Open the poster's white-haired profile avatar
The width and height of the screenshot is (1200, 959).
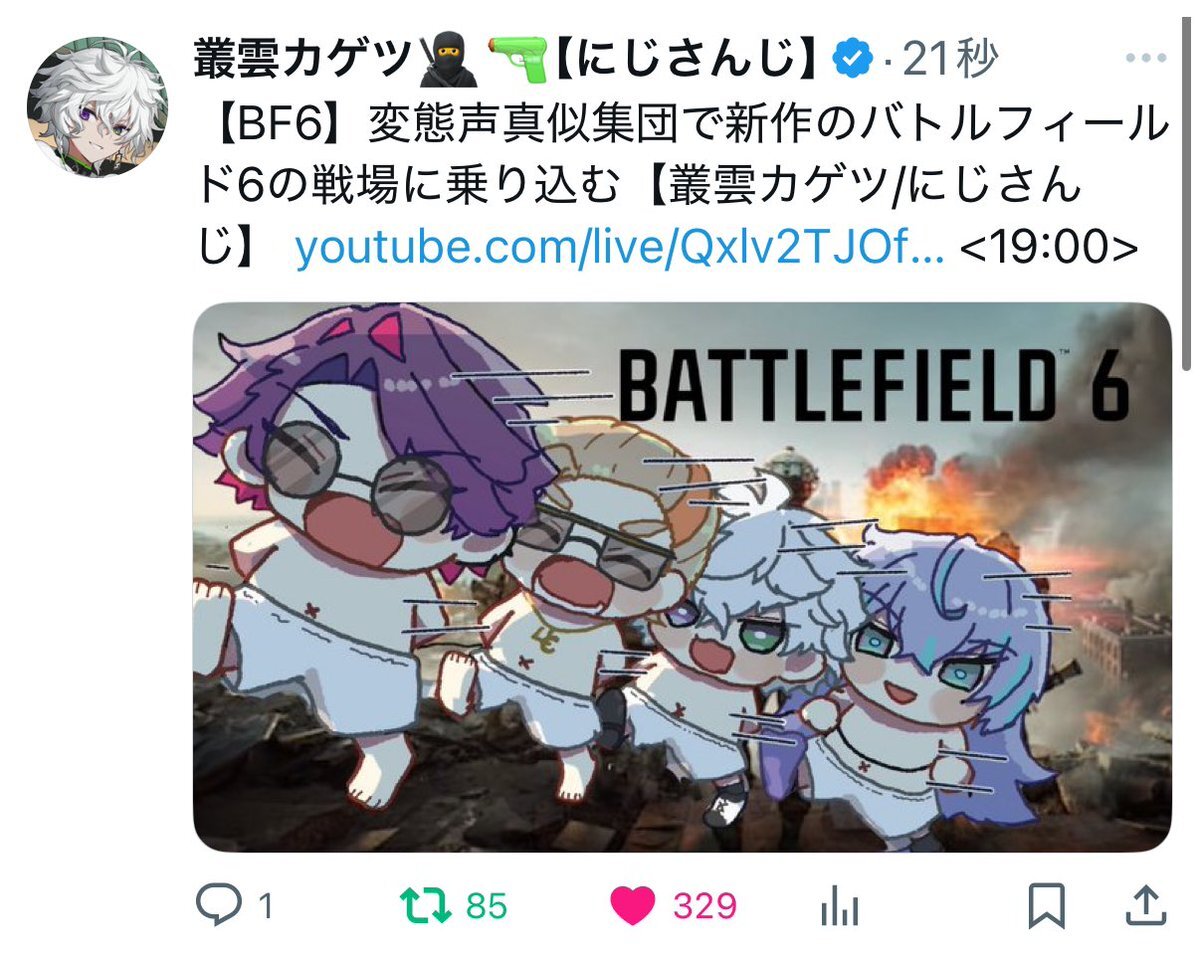(x=96, y=109)
